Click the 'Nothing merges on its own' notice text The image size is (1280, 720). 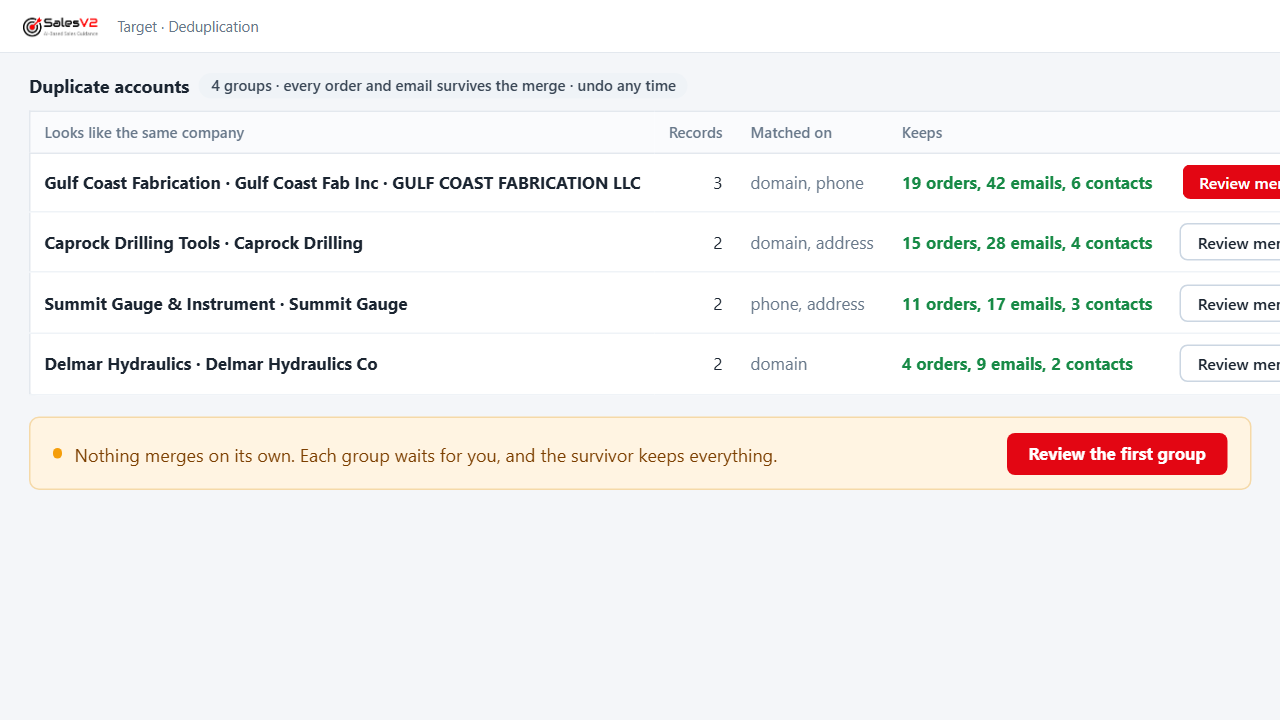(x=426, y=456)
